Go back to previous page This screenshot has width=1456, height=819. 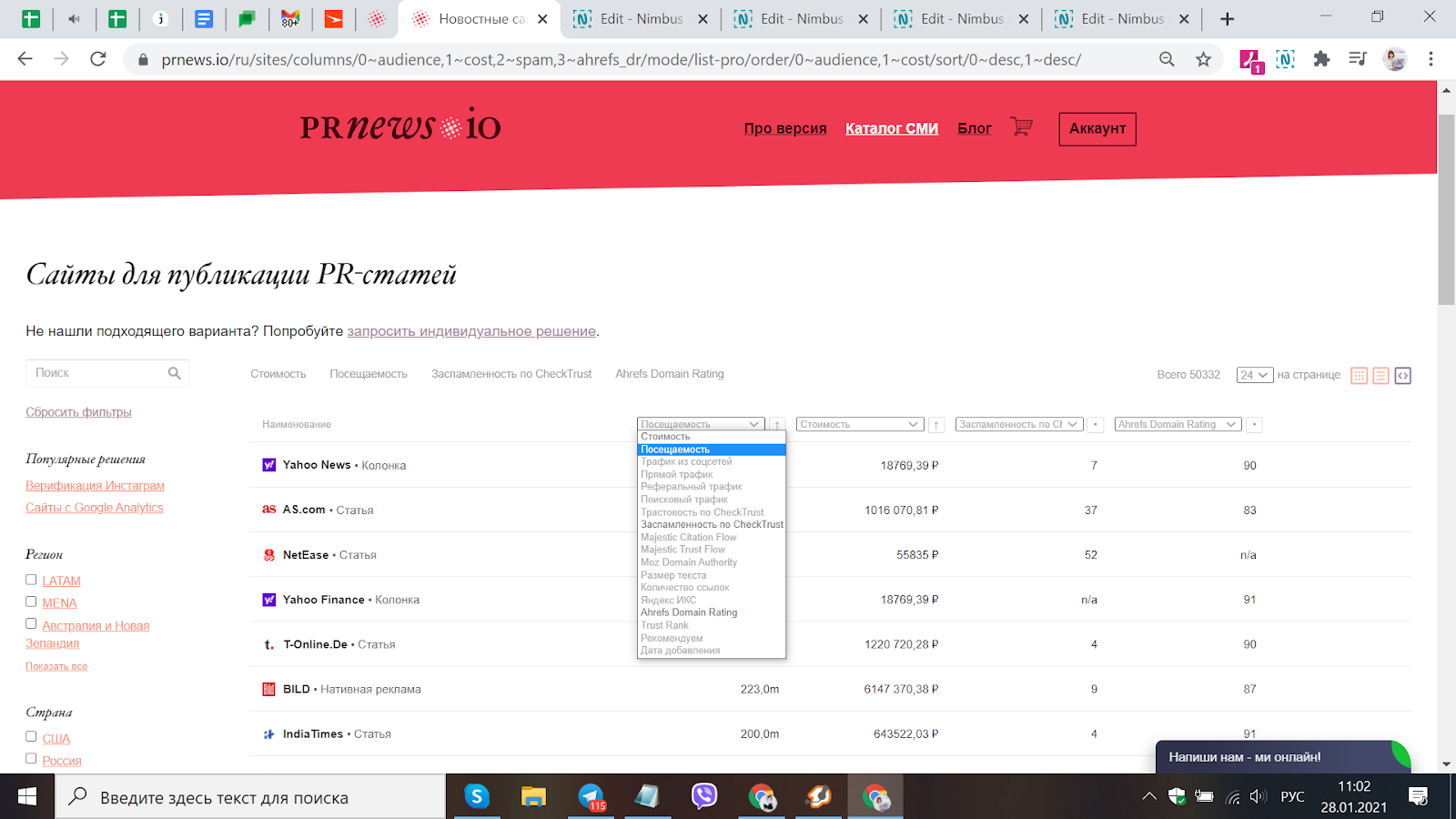(25, 59)
